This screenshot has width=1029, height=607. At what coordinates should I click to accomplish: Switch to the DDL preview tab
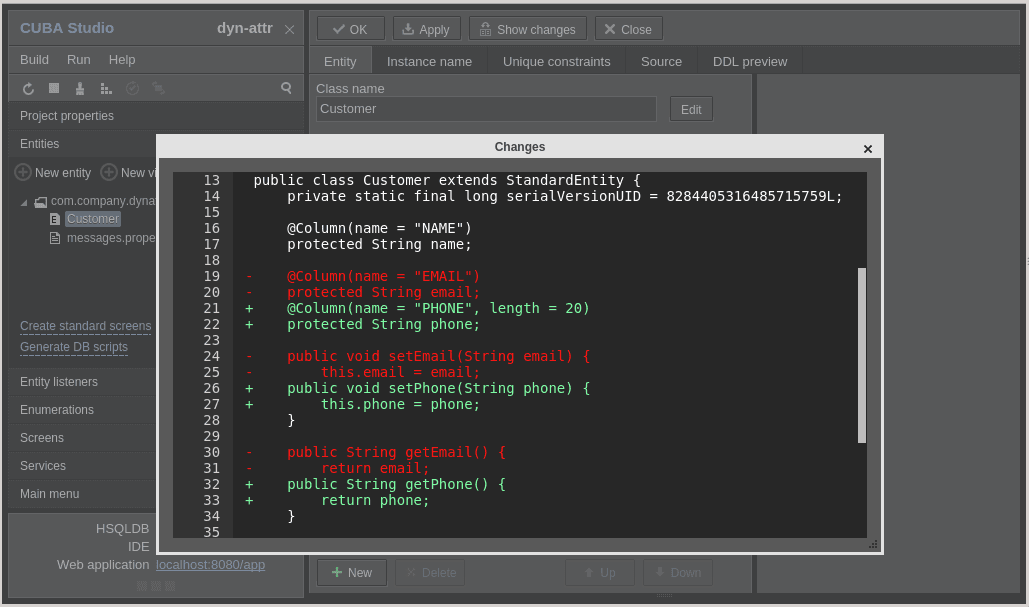750,61
